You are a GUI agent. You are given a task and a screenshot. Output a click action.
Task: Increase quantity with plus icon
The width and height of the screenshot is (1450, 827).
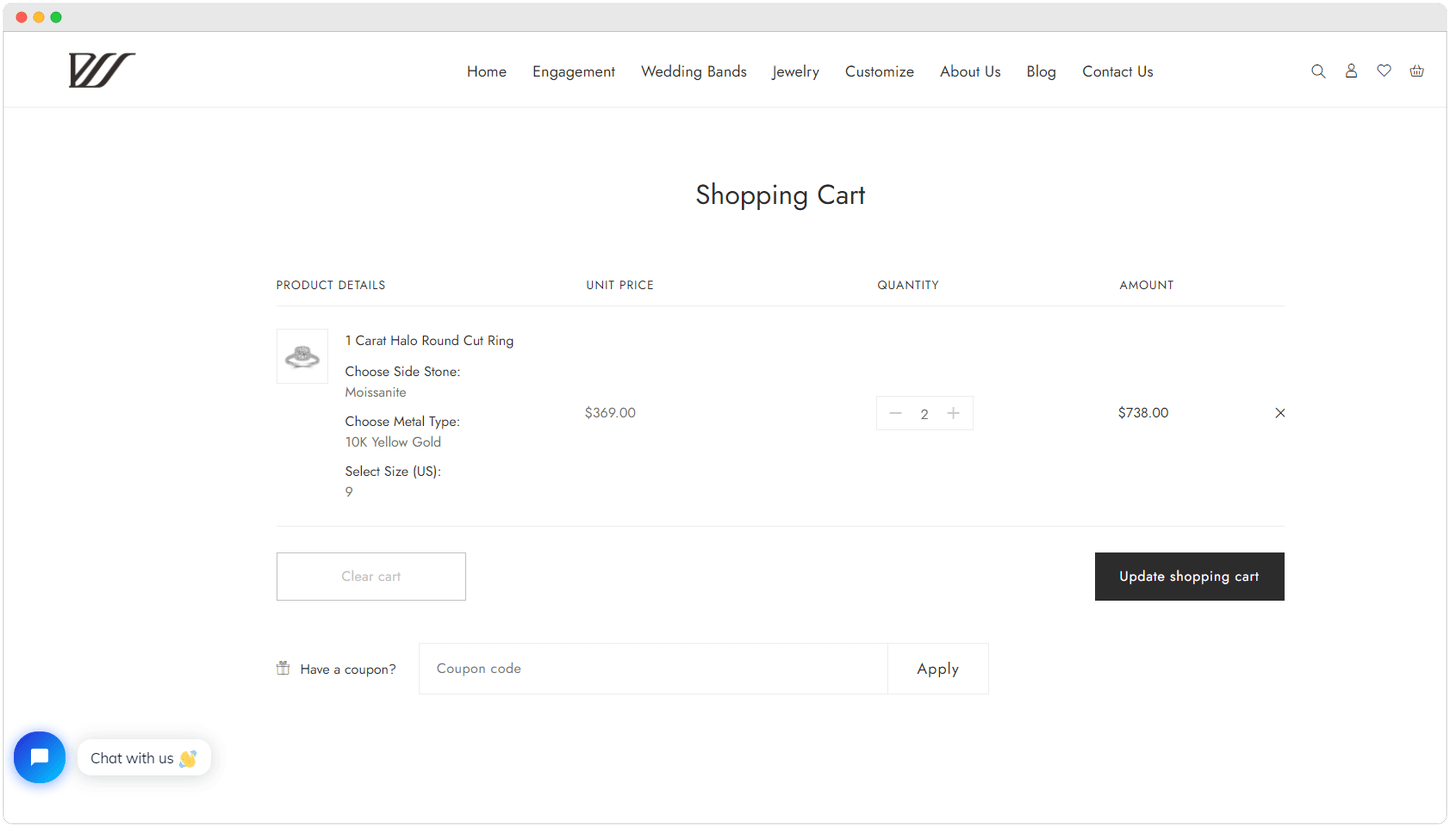[x=953, y=413]
